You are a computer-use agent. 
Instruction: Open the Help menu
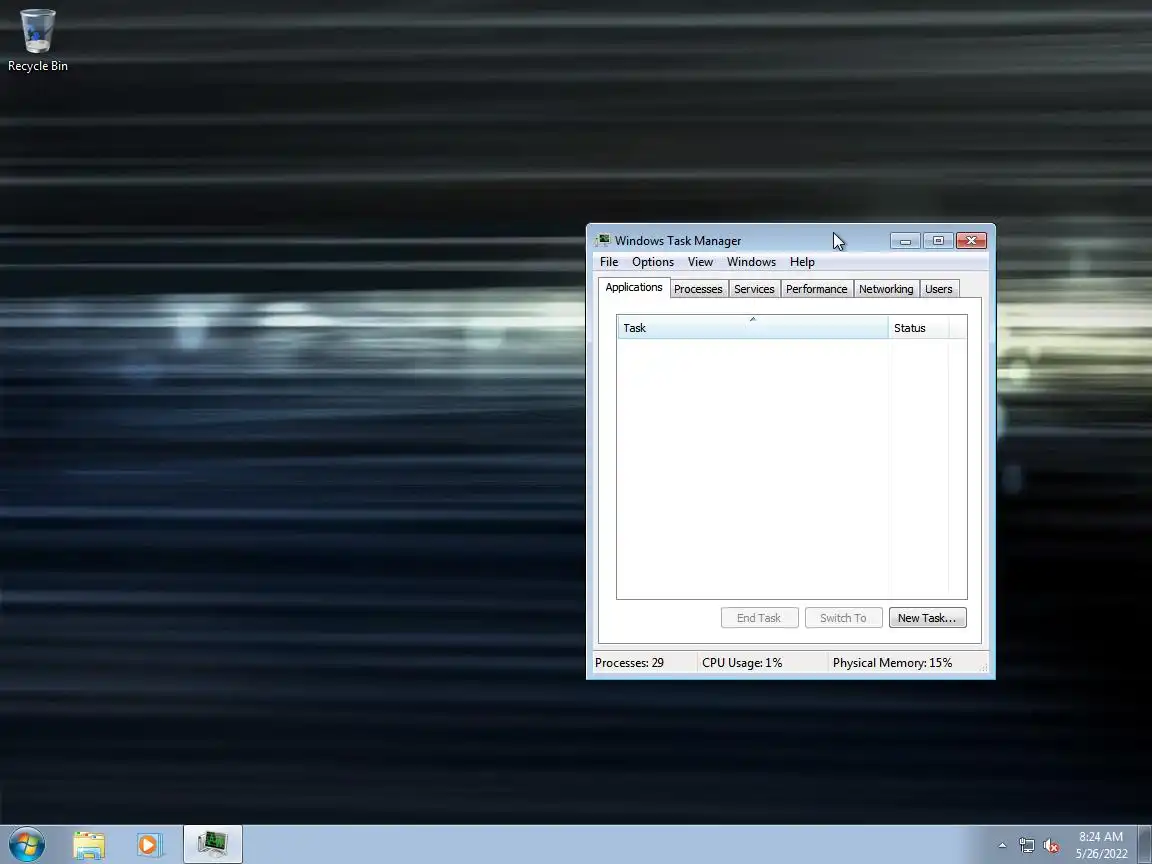[802, 262]
